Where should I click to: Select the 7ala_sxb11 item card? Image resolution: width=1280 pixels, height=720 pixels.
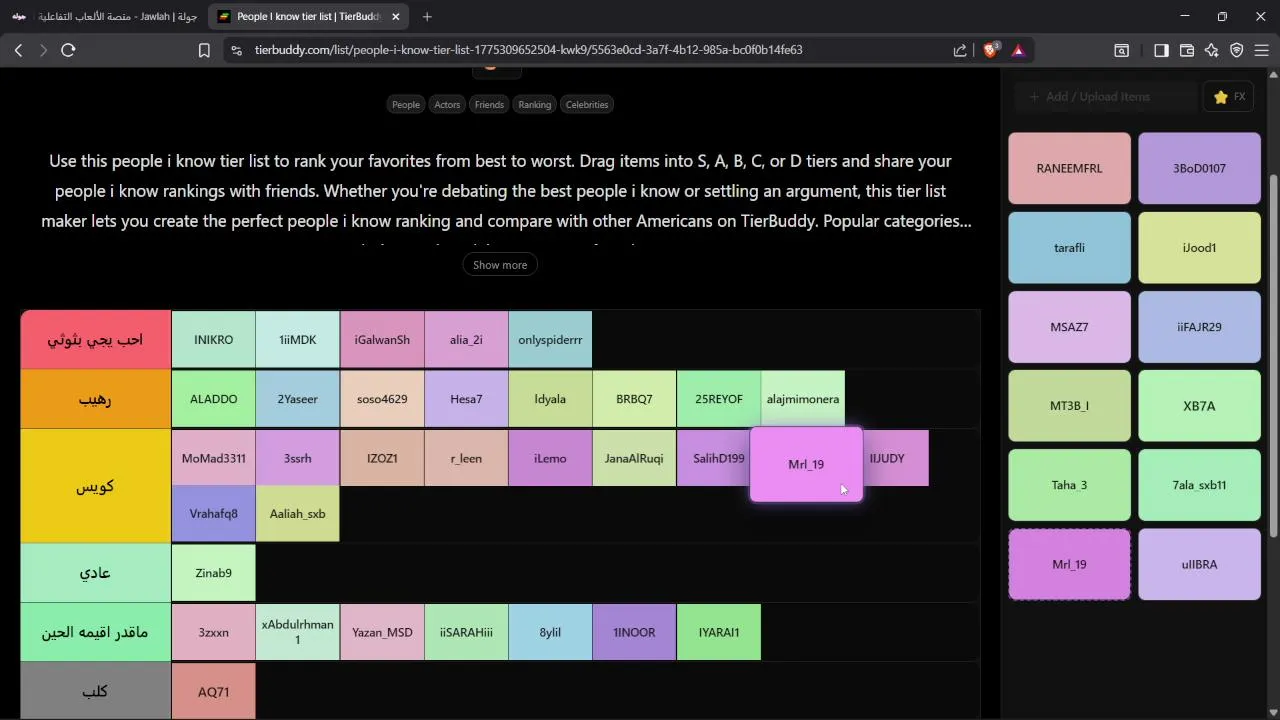[x=1199, y=485]
